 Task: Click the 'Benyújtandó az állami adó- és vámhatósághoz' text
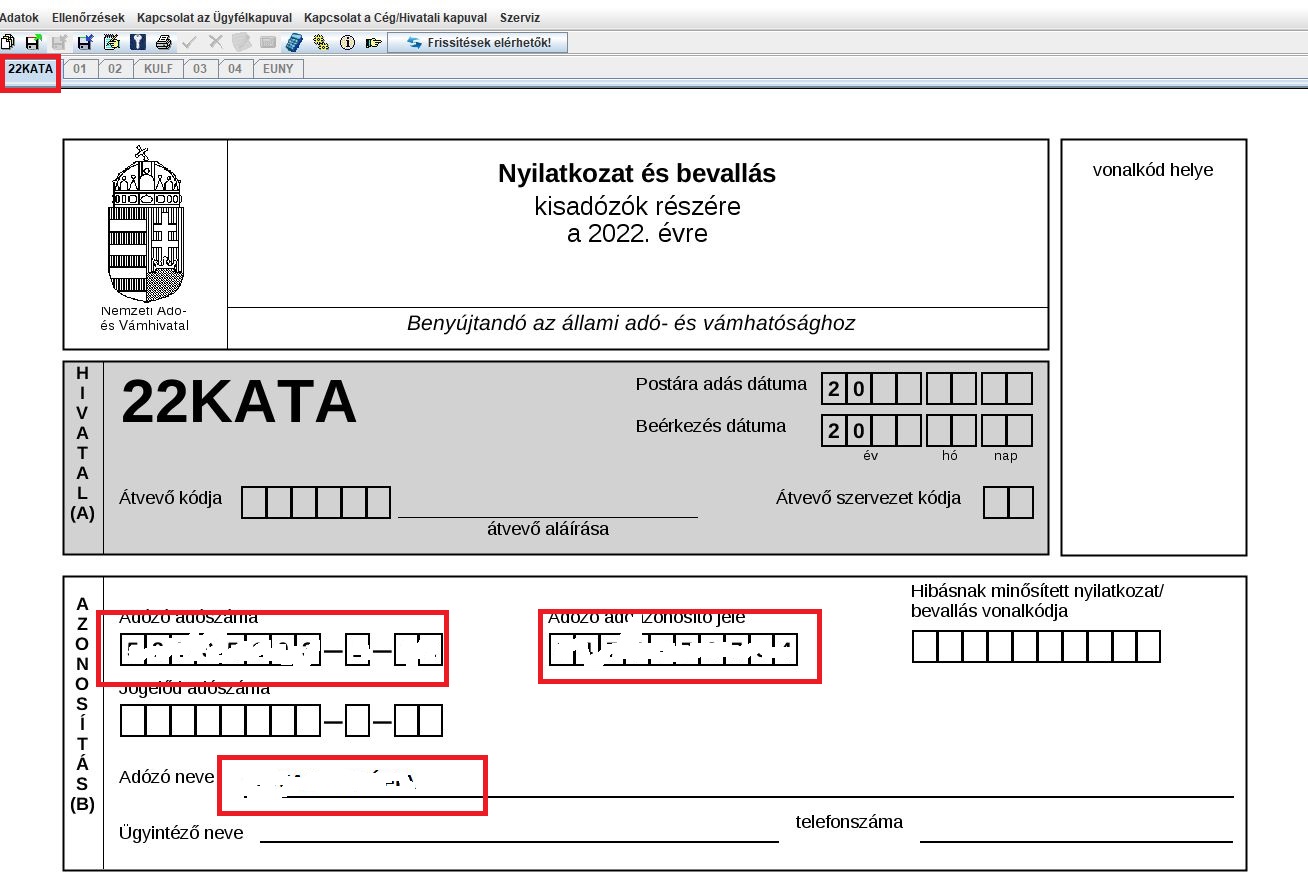coord(631,323)
